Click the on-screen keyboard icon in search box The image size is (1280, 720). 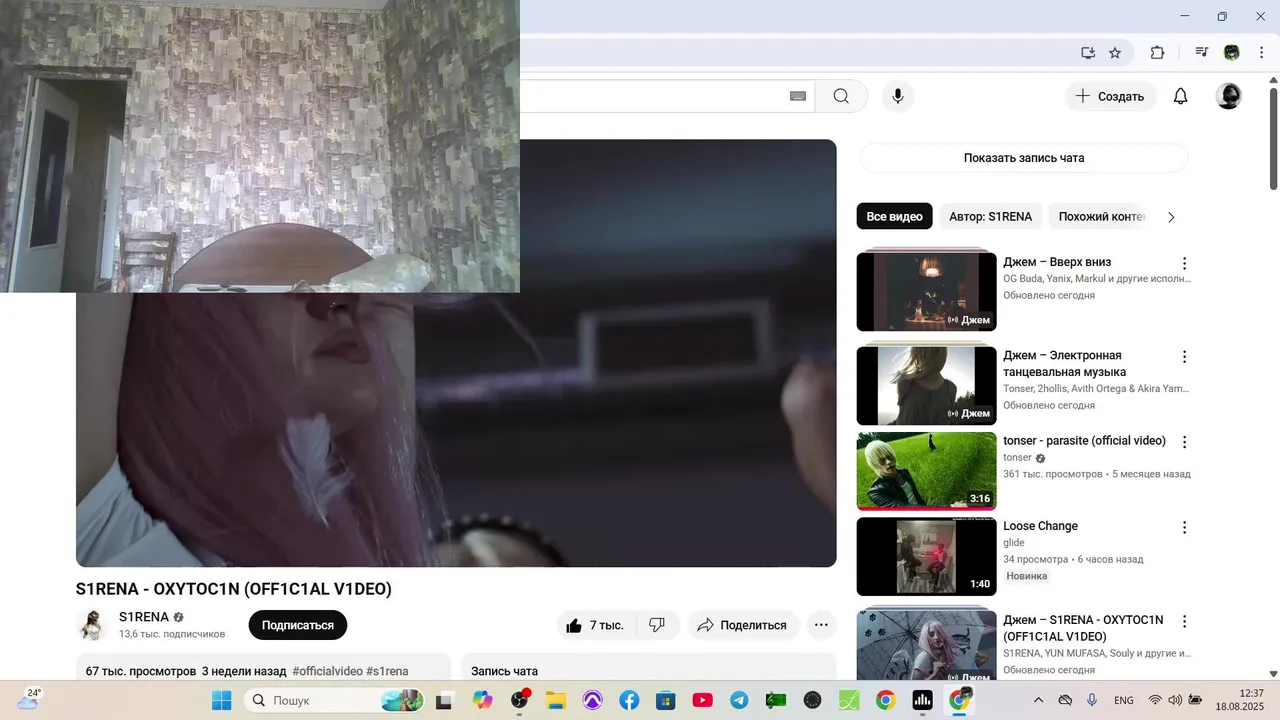[x=798, y=96]
